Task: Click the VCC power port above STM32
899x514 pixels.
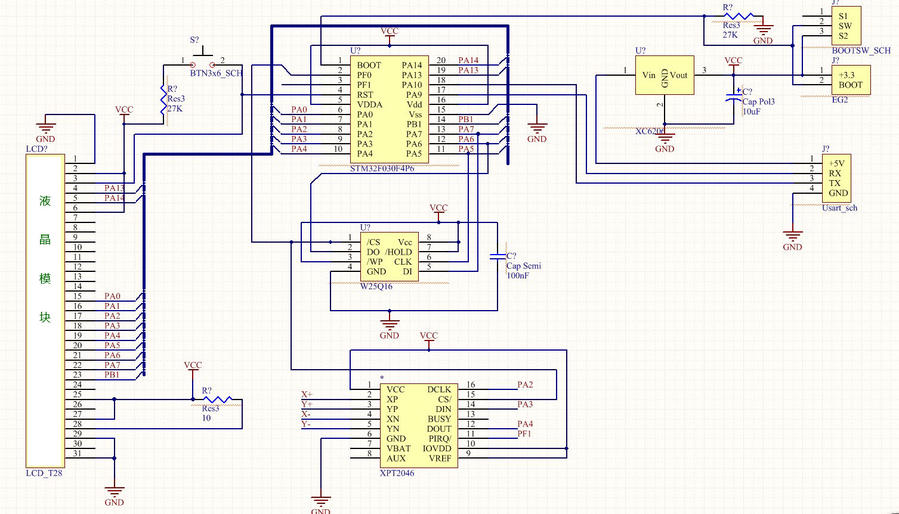Action: coord(390,32)
